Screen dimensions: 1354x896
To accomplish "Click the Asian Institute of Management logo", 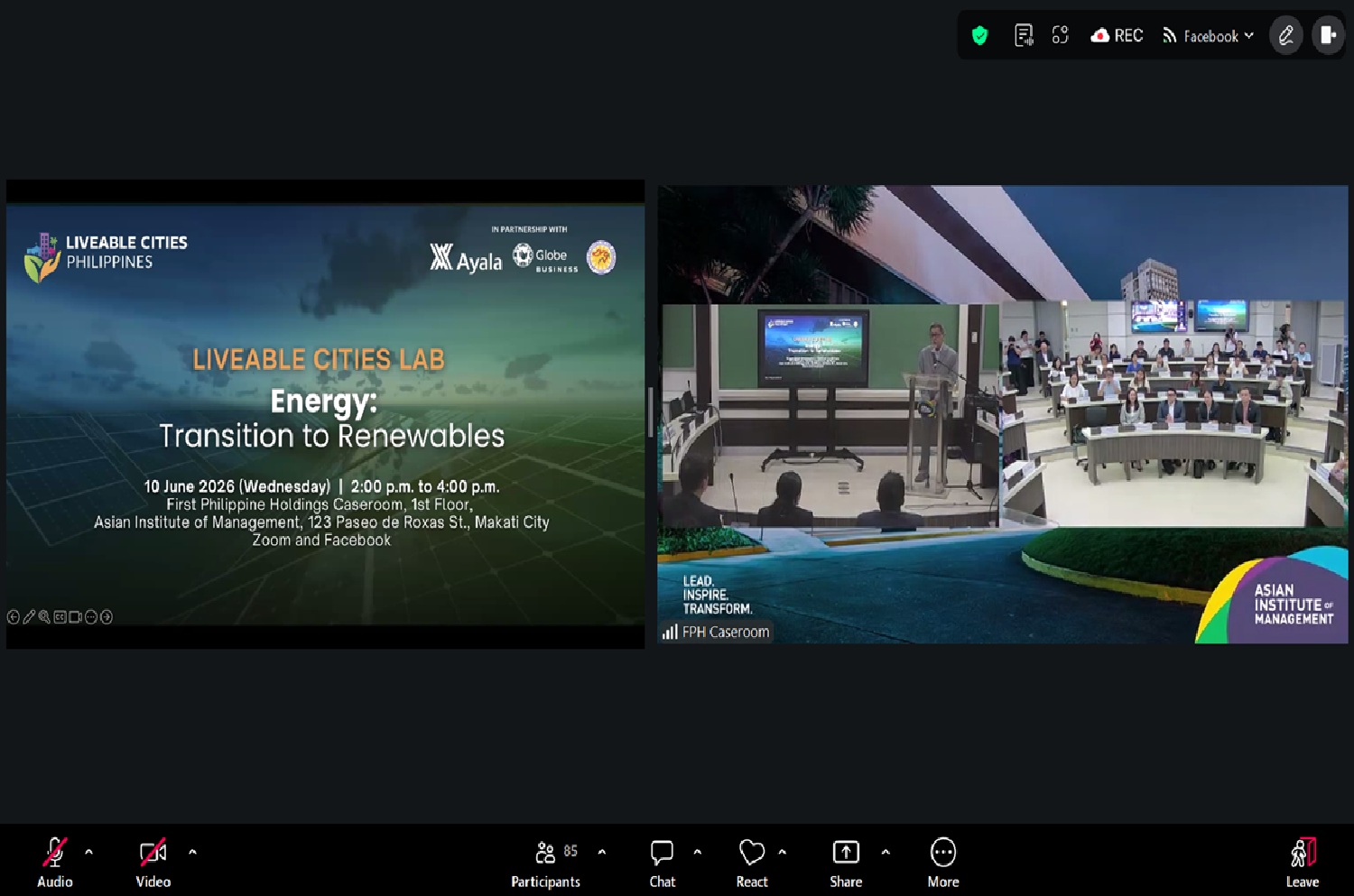I will coord(1273,596).
